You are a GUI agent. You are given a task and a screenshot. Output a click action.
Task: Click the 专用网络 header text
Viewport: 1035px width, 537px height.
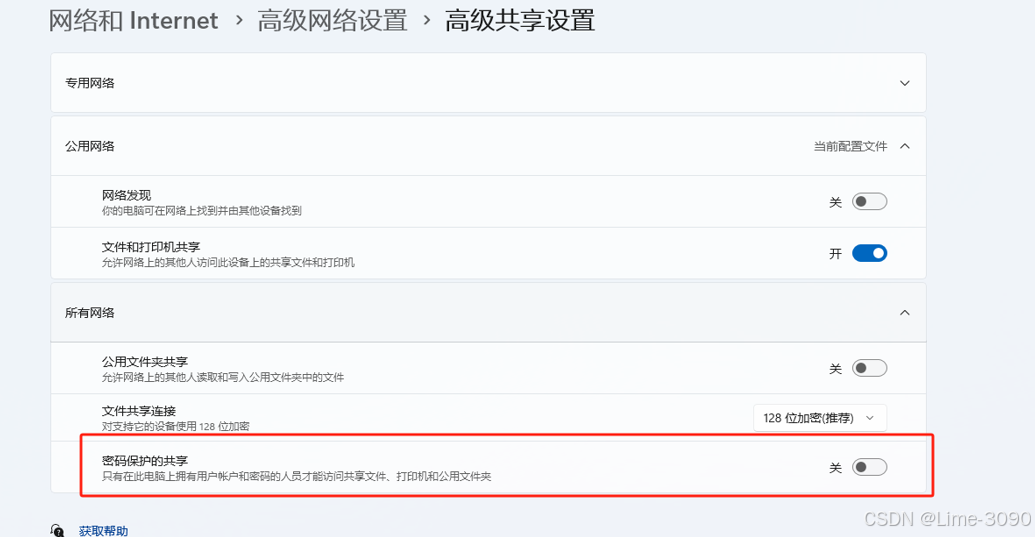(x=90, y=83)
